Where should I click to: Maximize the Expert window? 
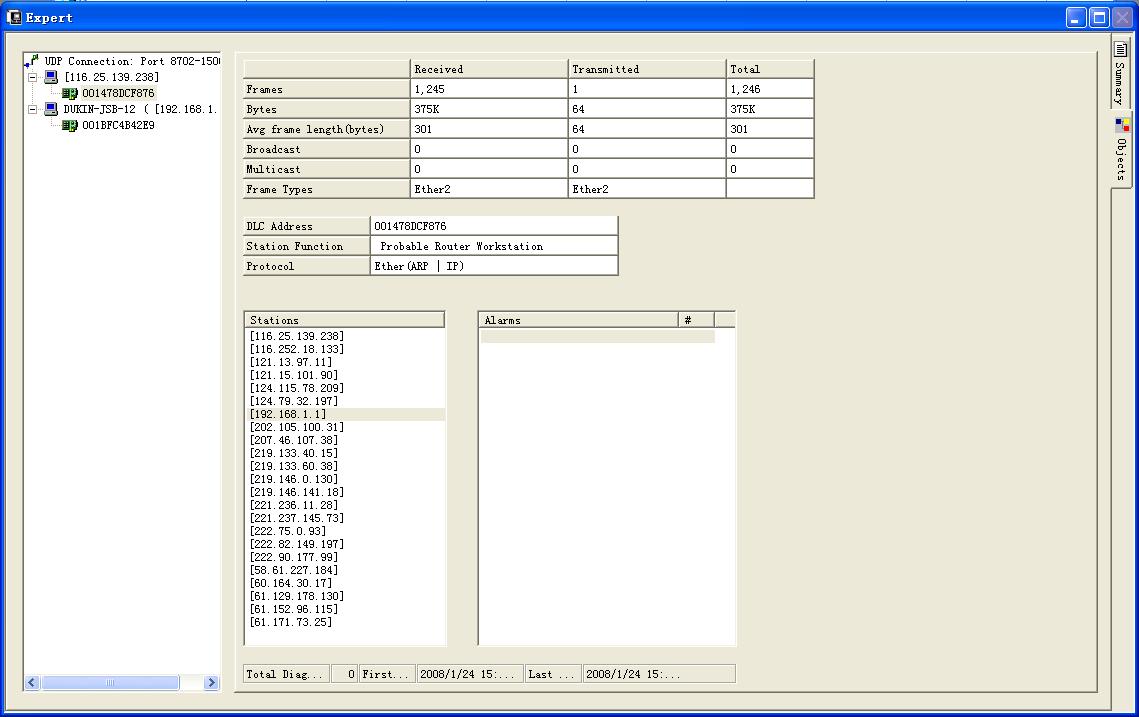coord(1098,17)
